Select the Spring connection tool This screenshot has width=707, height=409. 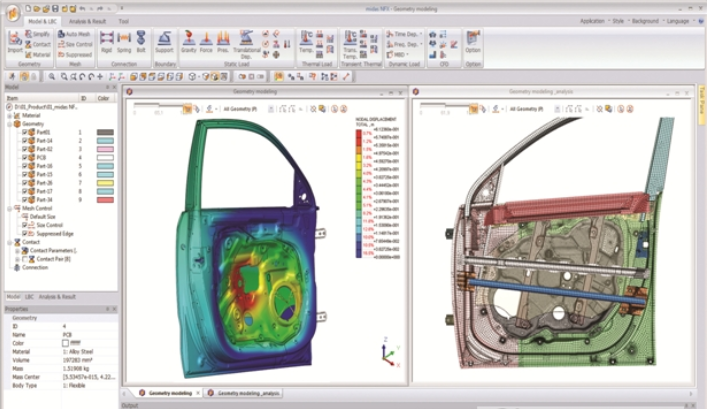pos(124,41)
